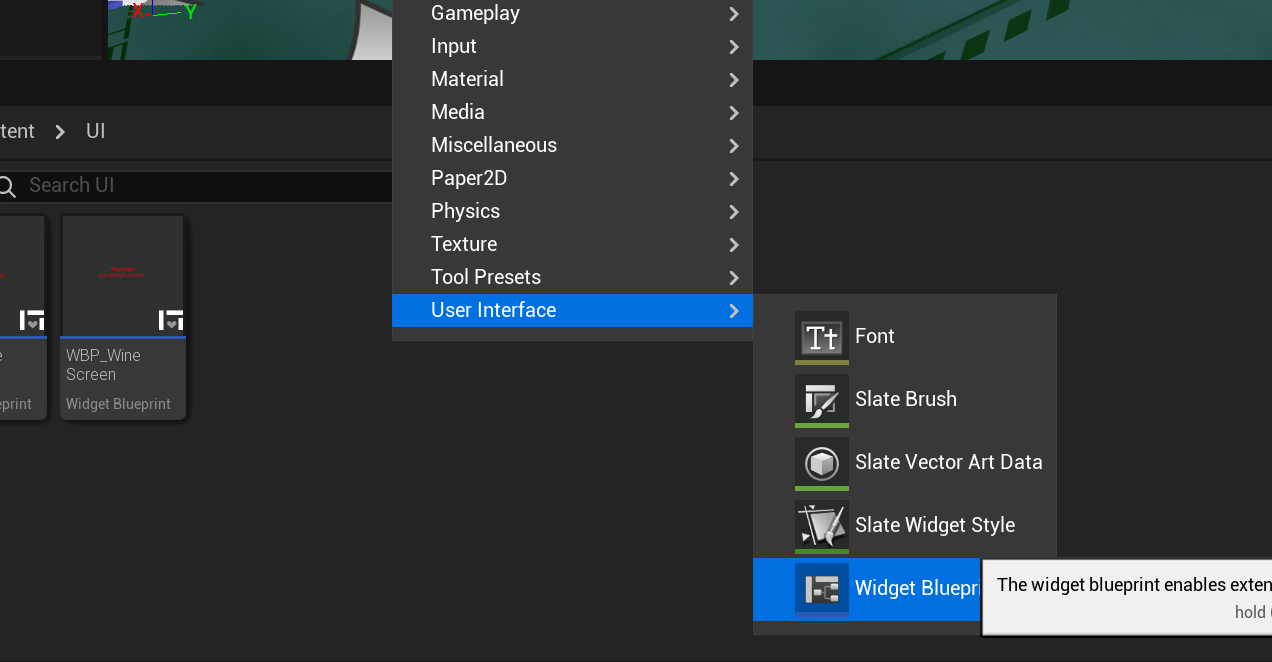Open the Gameplay submenu
Viewport: 1272px width, 662px height.
point(572,14)
